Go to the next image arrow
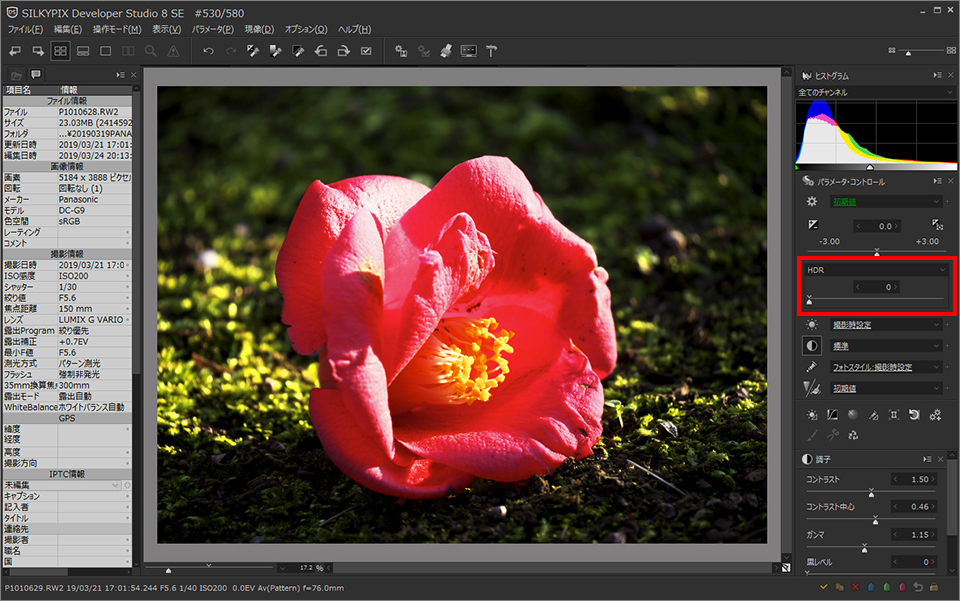The width and height of the screenshot is (960, 601). coord(38,50)
